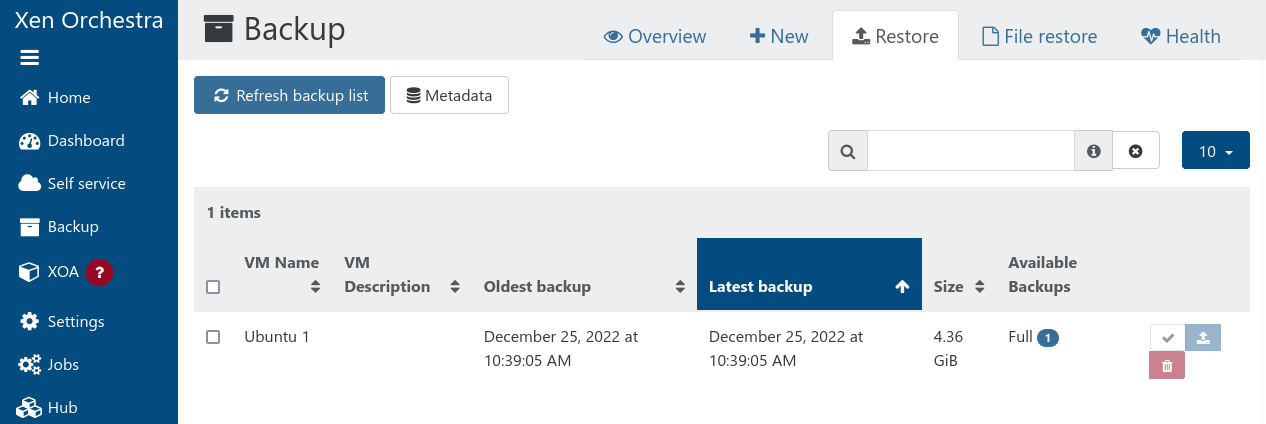Click into the backup search input field

coord(970,151)
